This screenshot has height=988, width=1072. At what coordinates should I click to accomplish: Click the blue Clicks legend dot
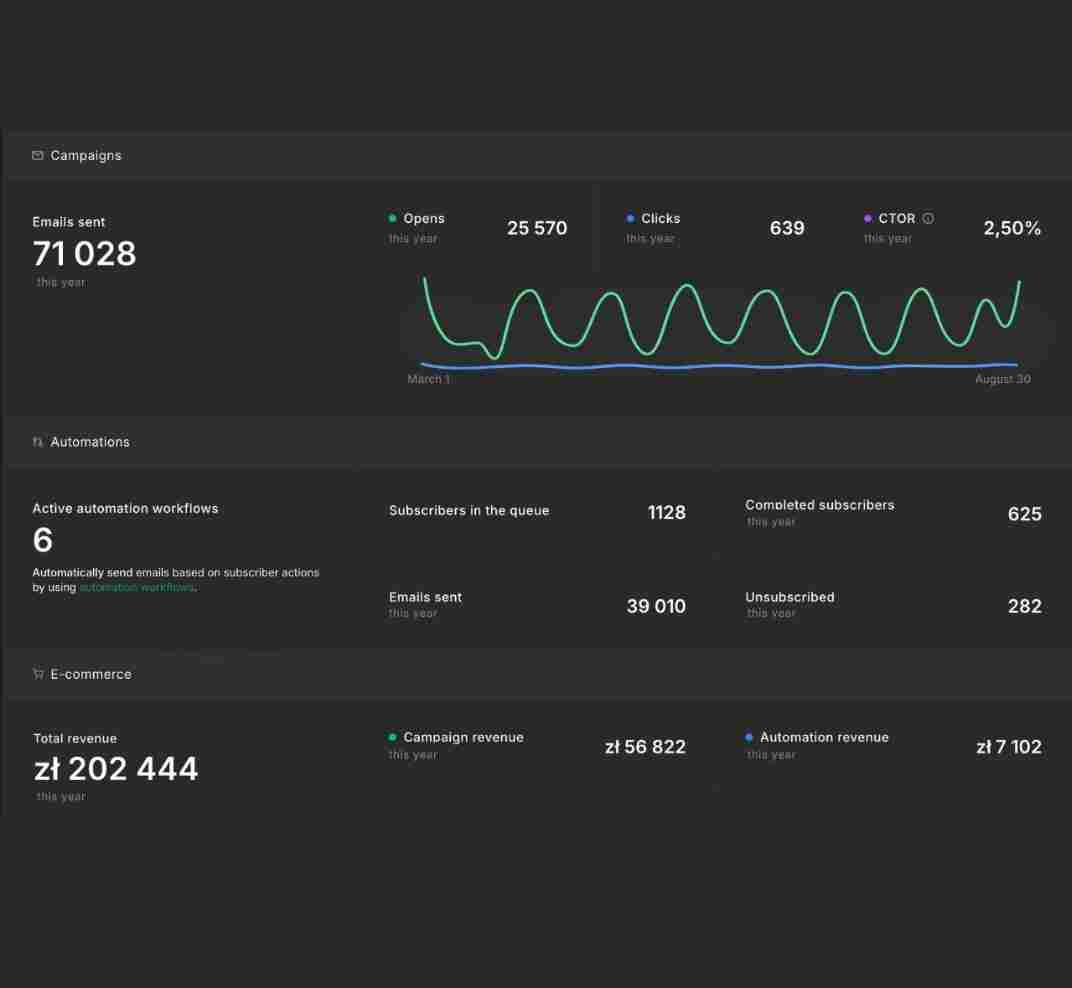(x=630, y=218)
